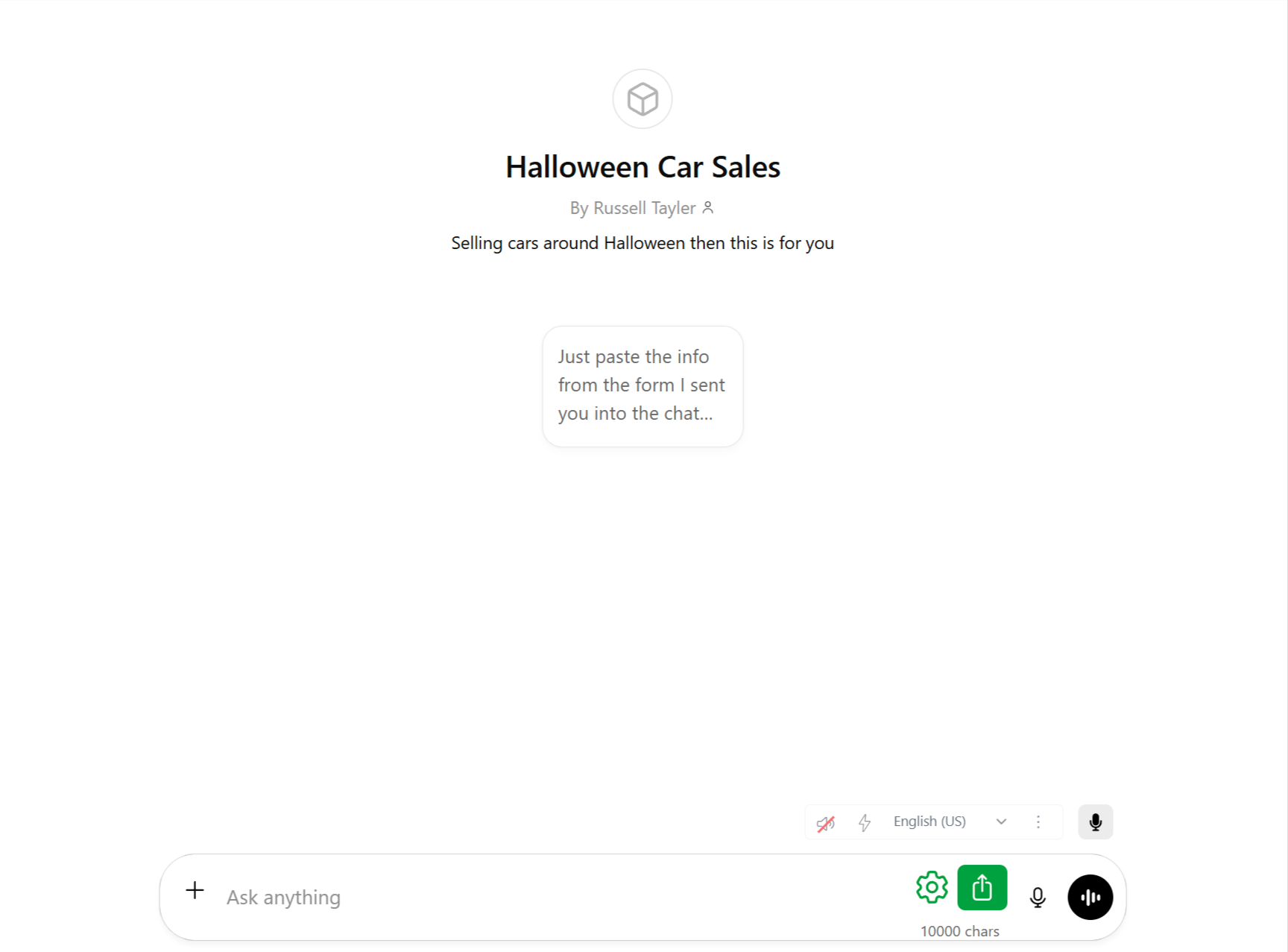Click the Halloween Car Sales title
Viewport: 1288px width, 952px height.
point(643,167)
